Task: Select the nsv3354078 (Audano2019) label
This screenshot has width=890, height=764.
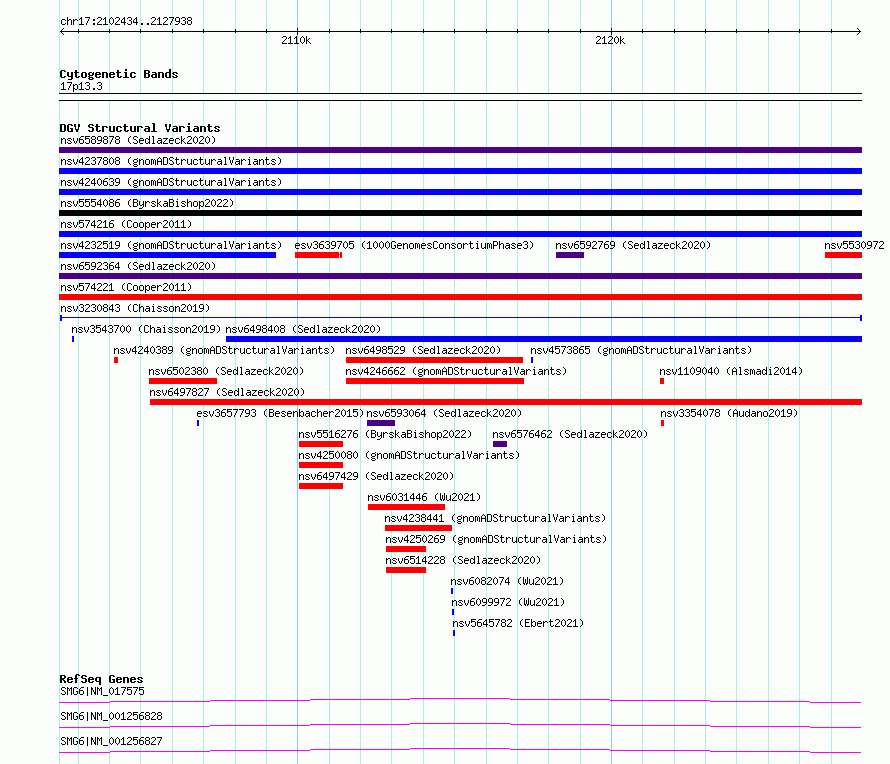Action: (x=729, y=413)
